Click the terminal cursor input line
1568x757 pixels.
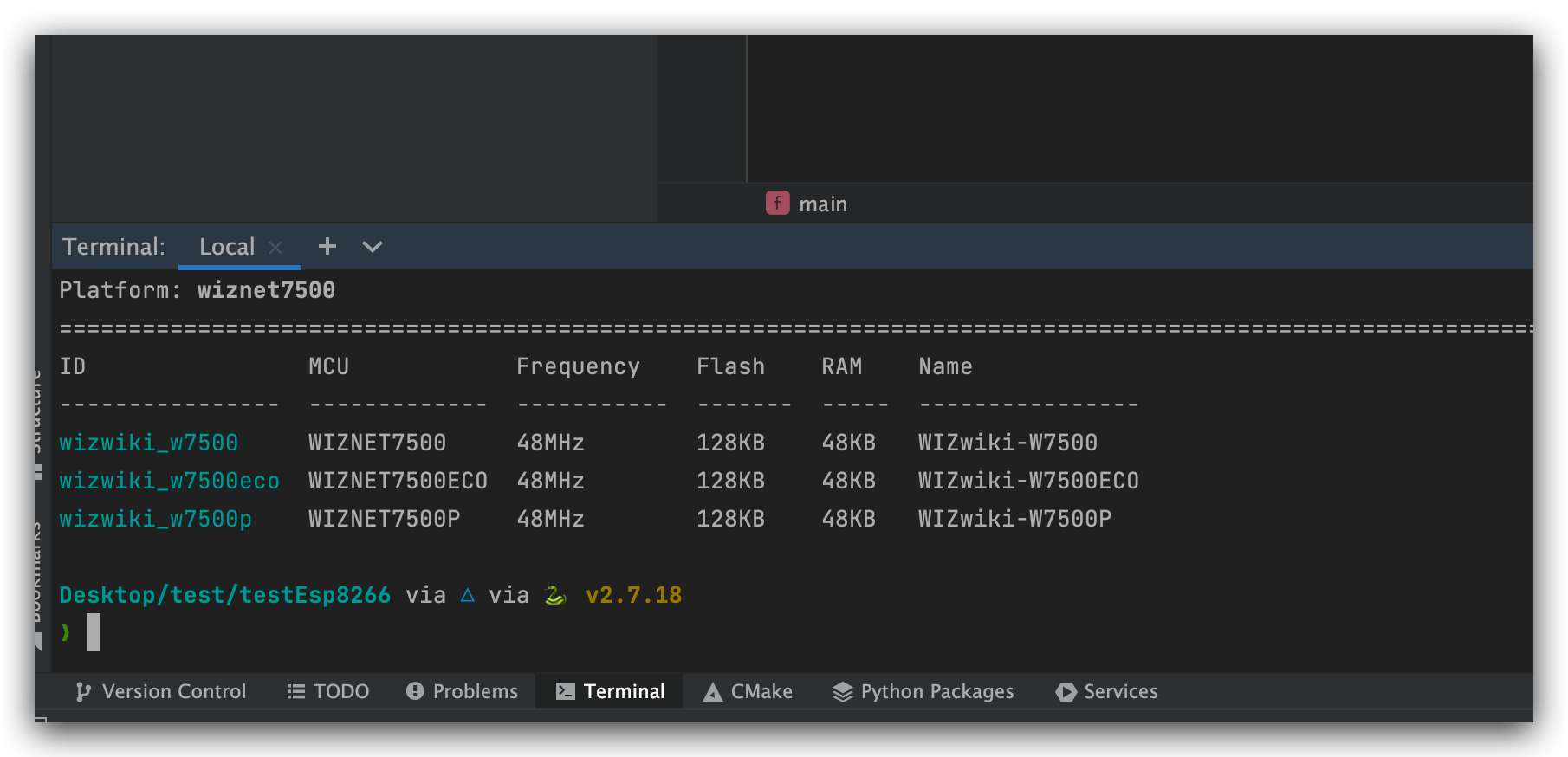(x=94, y=632)
